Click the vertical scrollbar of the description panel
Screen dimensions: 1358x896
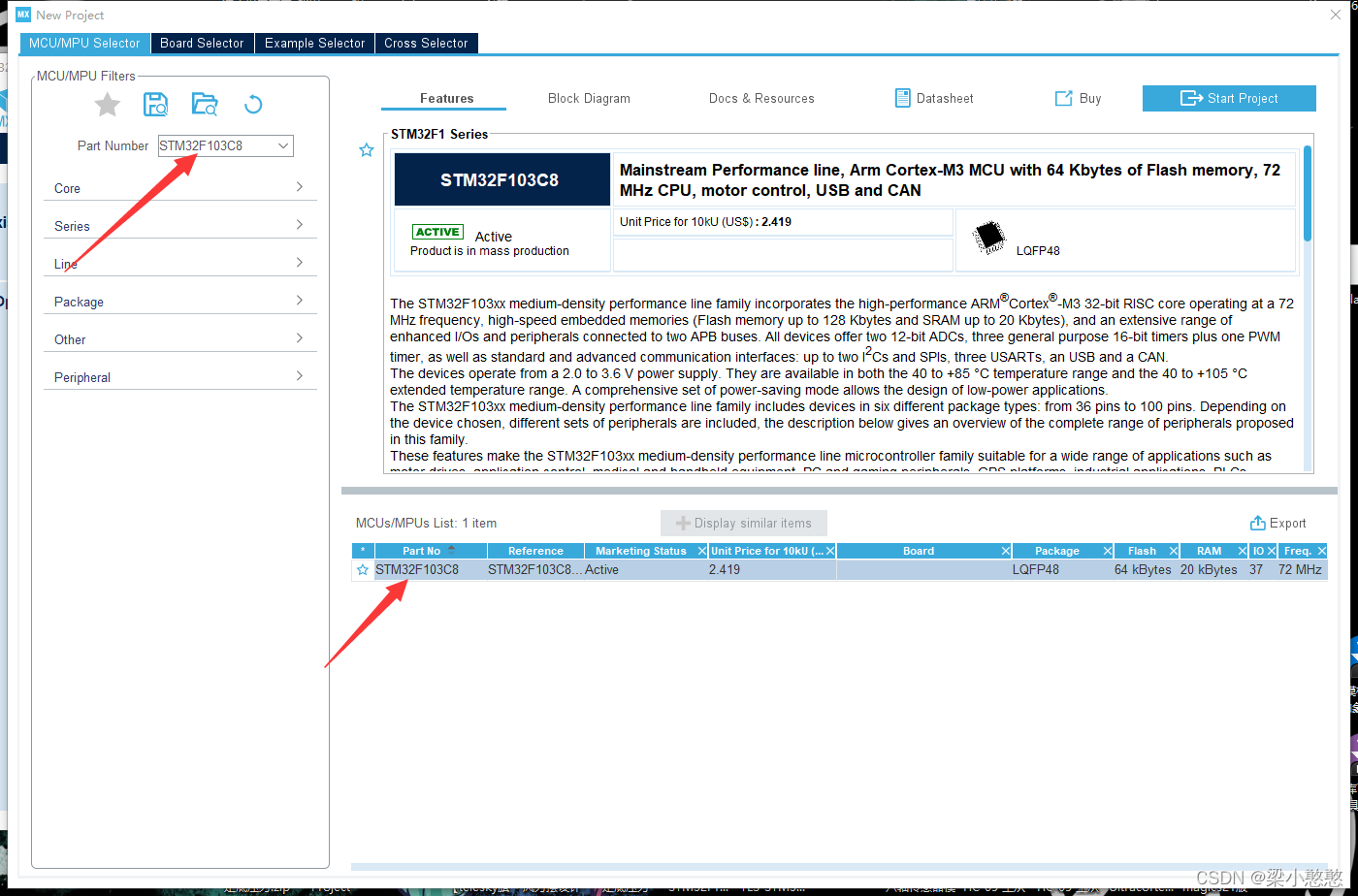1308,193
